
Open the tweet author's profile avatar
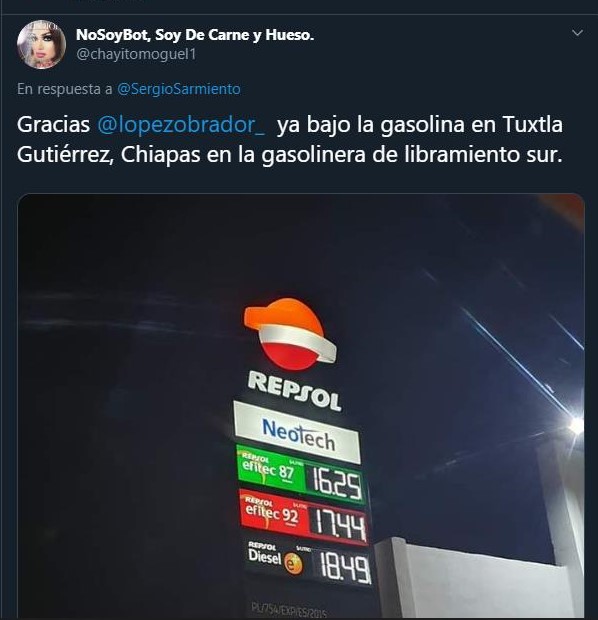(41, 45)
